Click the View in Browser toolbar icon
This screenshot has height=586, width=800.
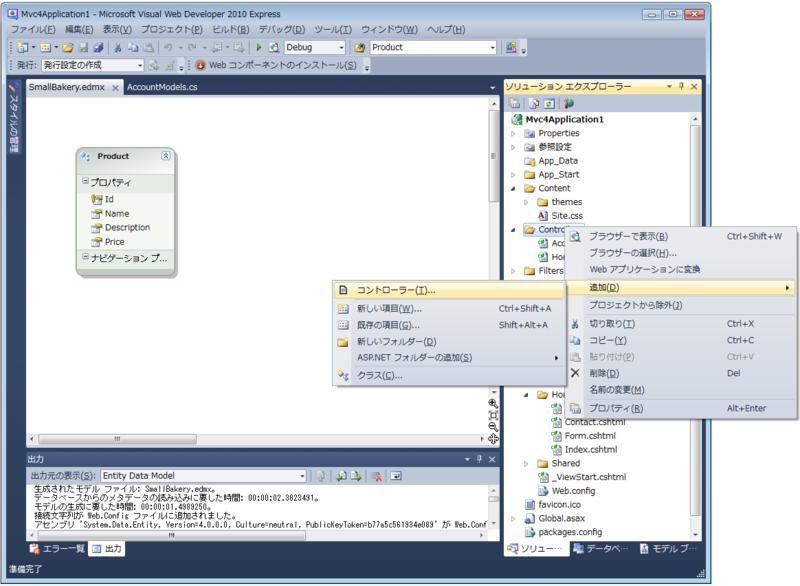click(x=274, y=47)
